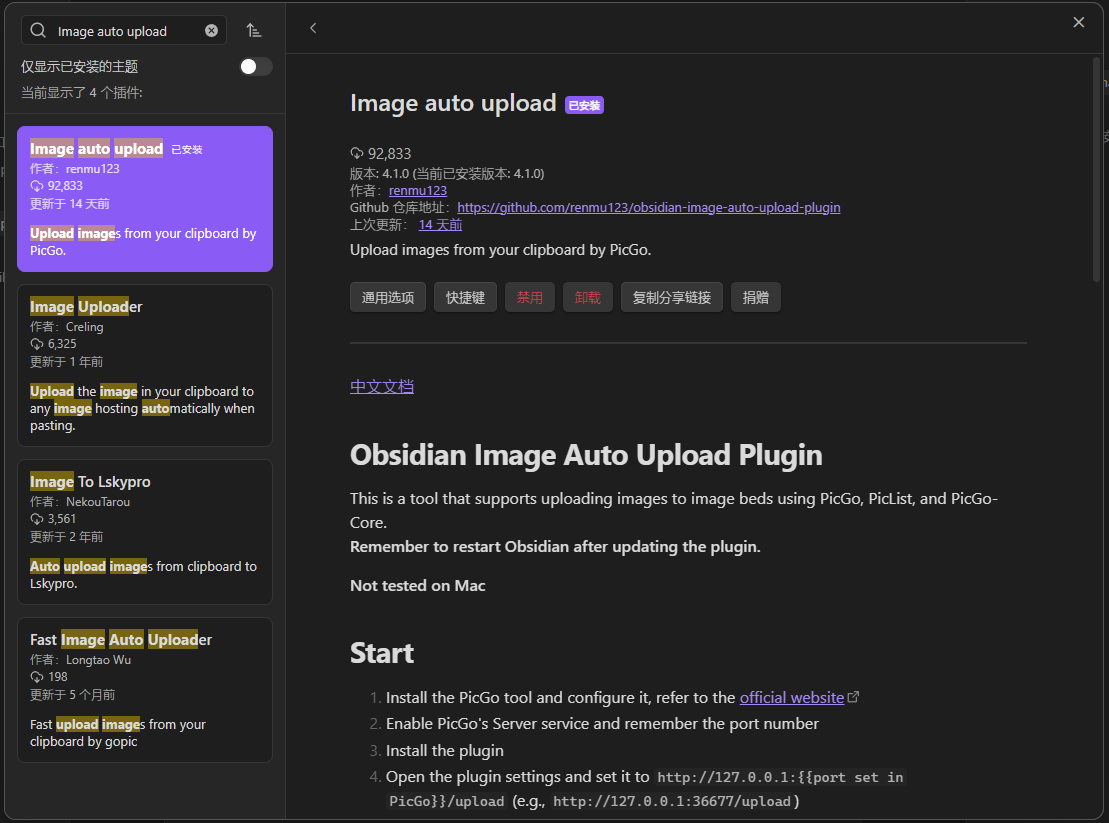The width and height of the screenshot is (1109, 823).
Task: Click 禁用 to disable the plugin
Action: 529,296
